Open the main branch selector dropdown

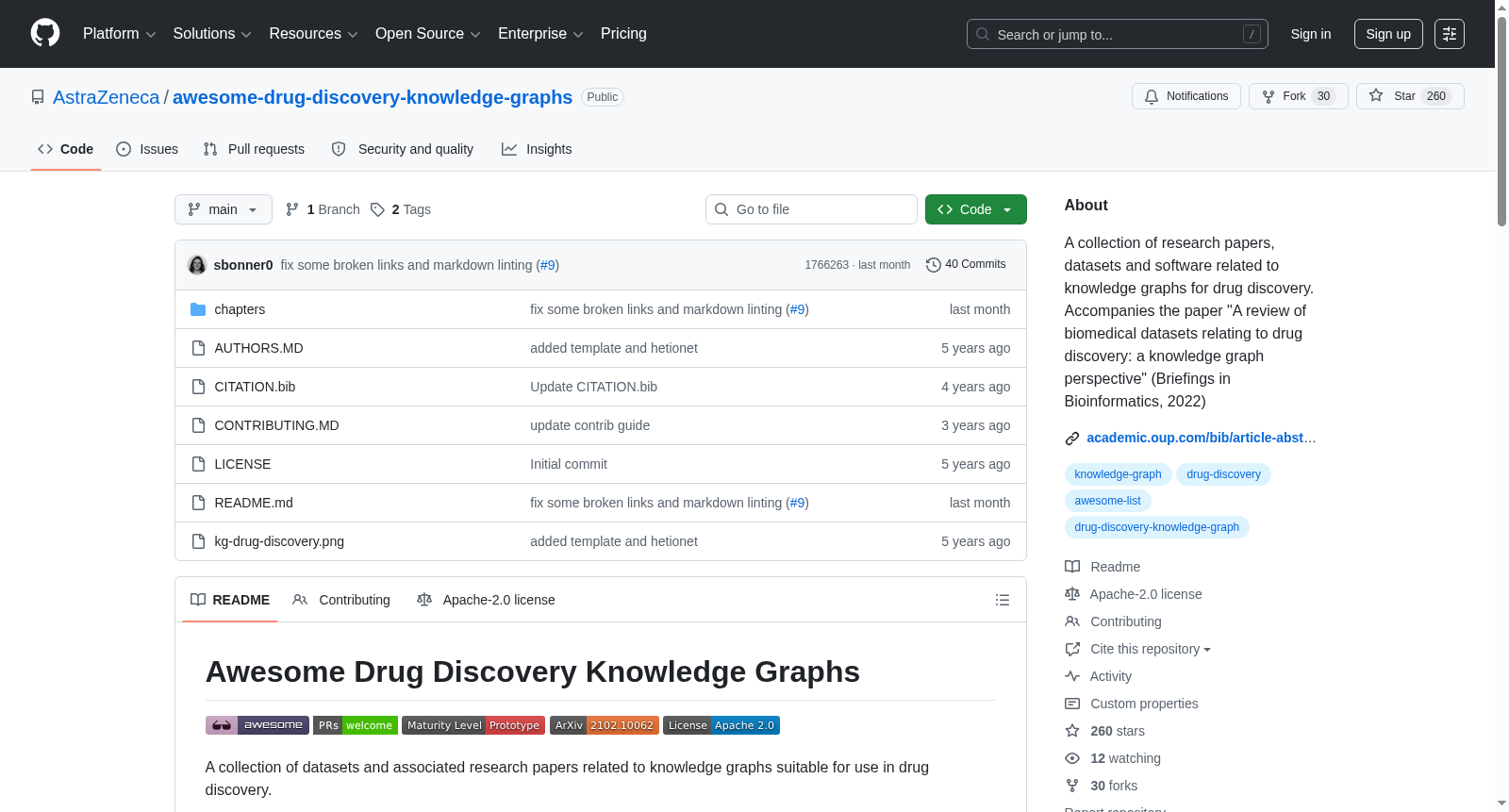224,209
